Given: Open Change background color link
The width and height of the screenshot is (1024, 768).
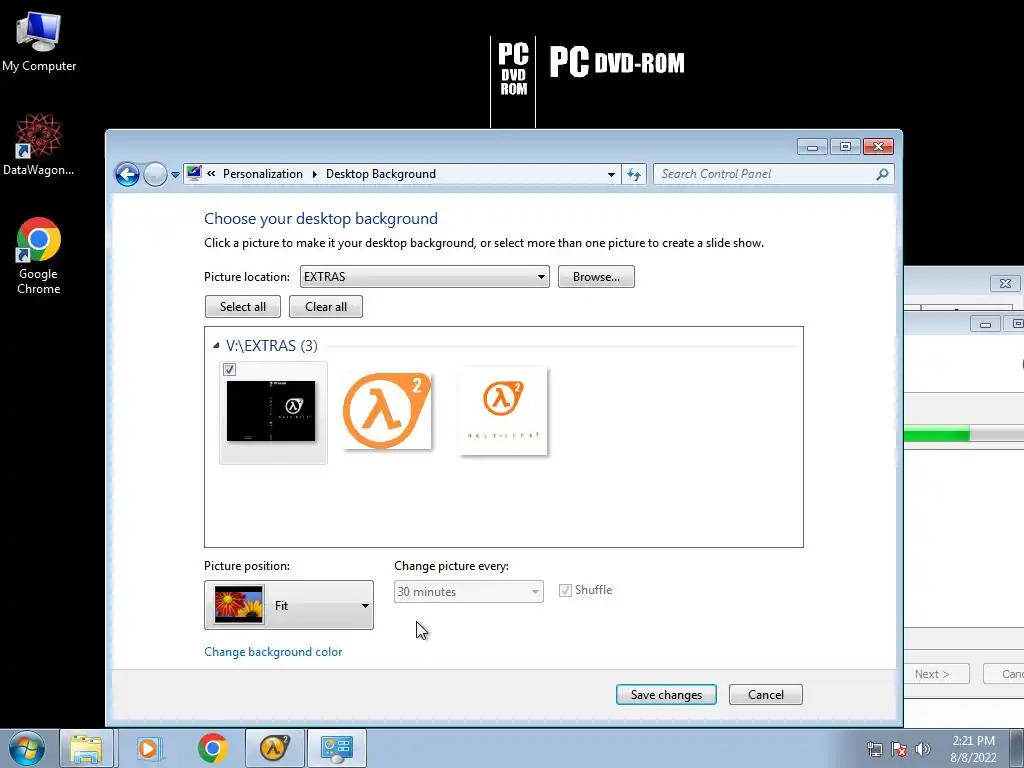Looking at the screenshot, I should pyautogui.click(x=273, y=652).
